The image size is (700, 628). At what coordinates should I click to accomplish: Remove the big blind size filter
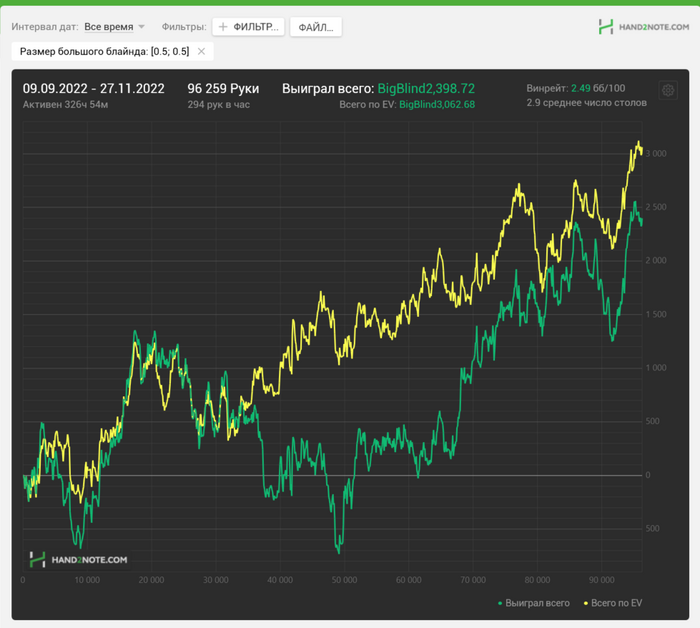point(201,51)
